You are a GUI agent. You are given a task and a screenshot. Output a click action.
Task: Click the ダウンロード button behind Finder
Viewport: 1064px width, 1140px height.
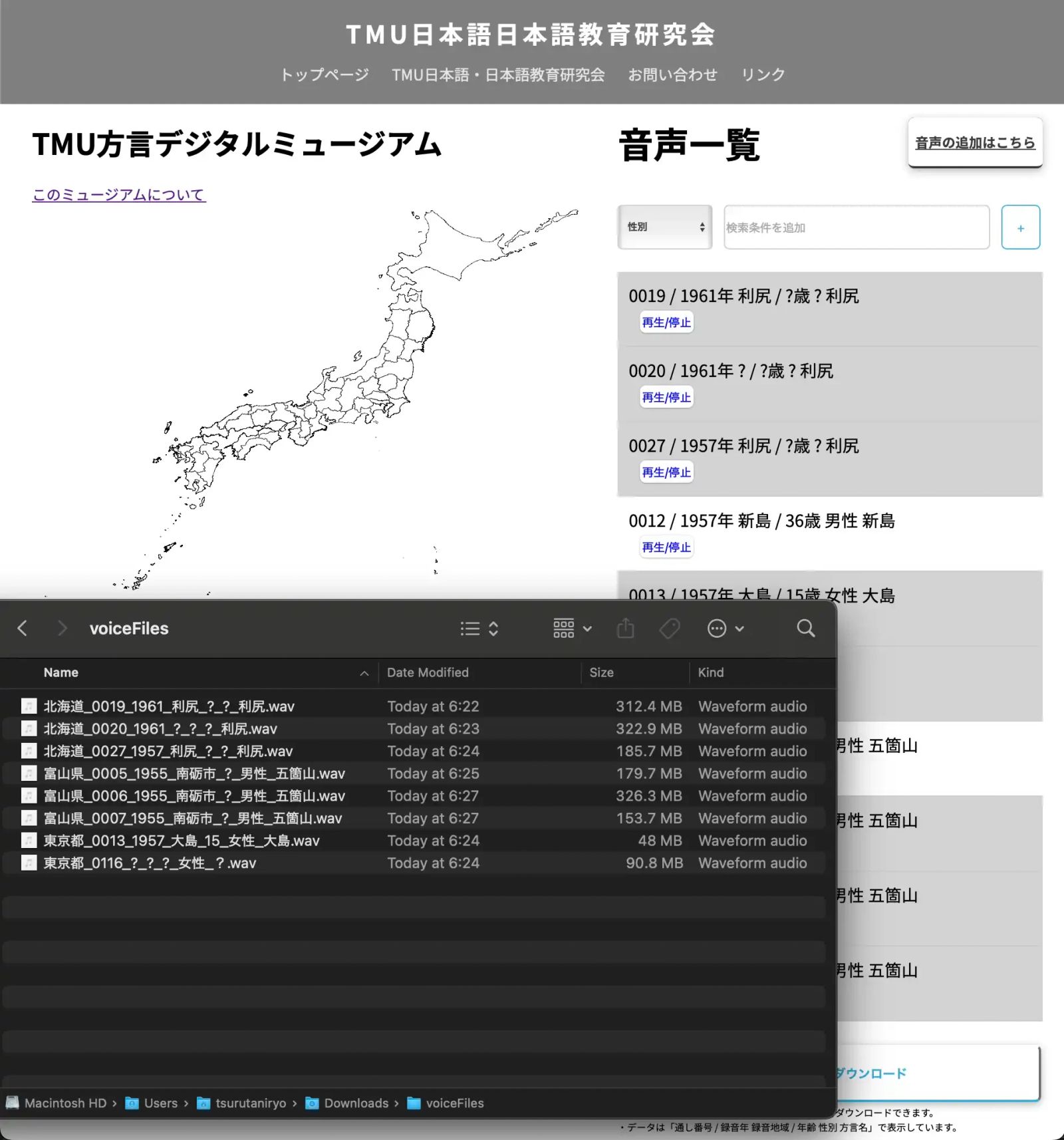[x=938, y=1073]
